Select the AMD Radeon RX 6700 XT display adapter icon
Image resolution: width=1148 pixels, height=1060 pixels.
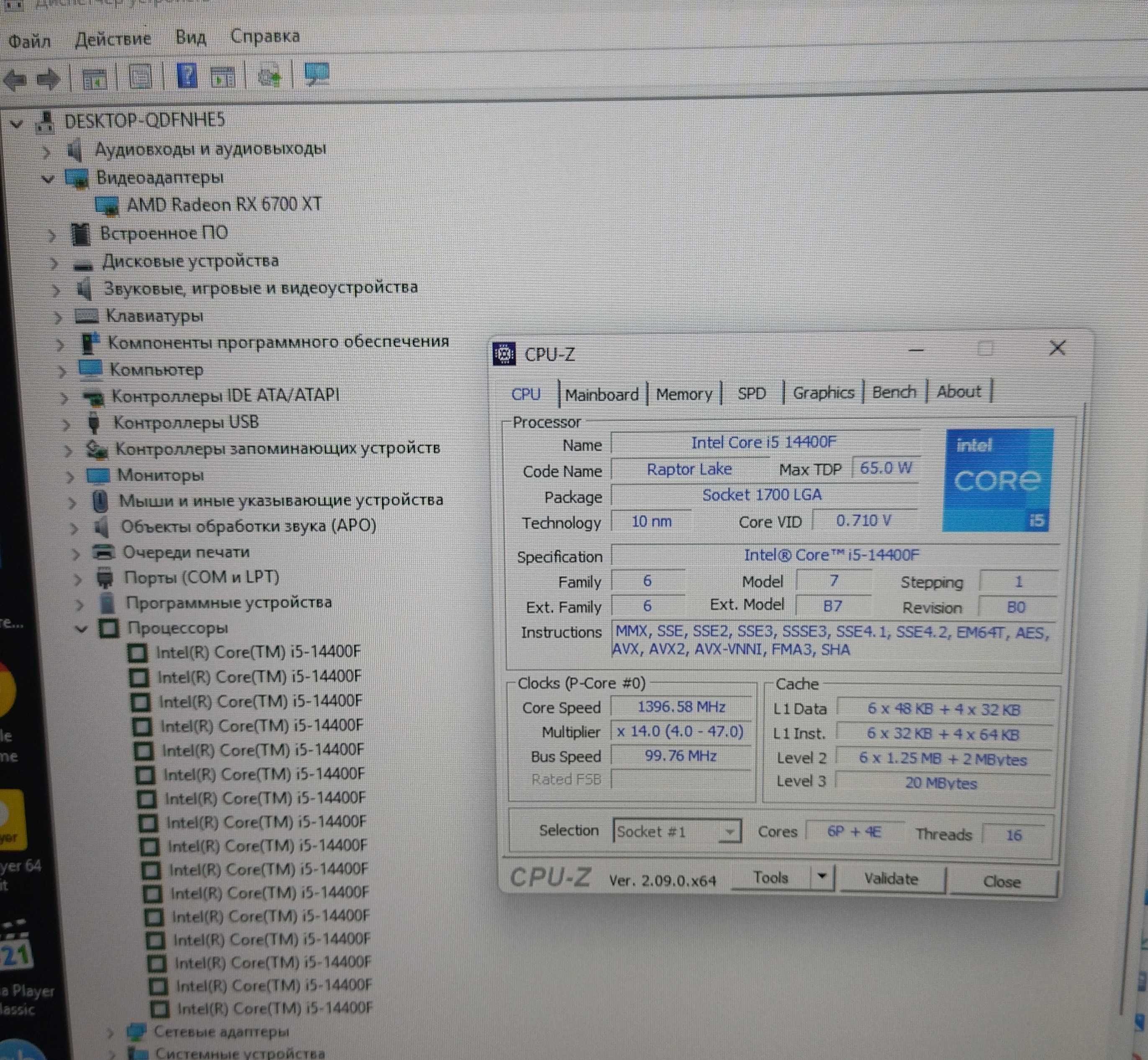pos(107,206)
